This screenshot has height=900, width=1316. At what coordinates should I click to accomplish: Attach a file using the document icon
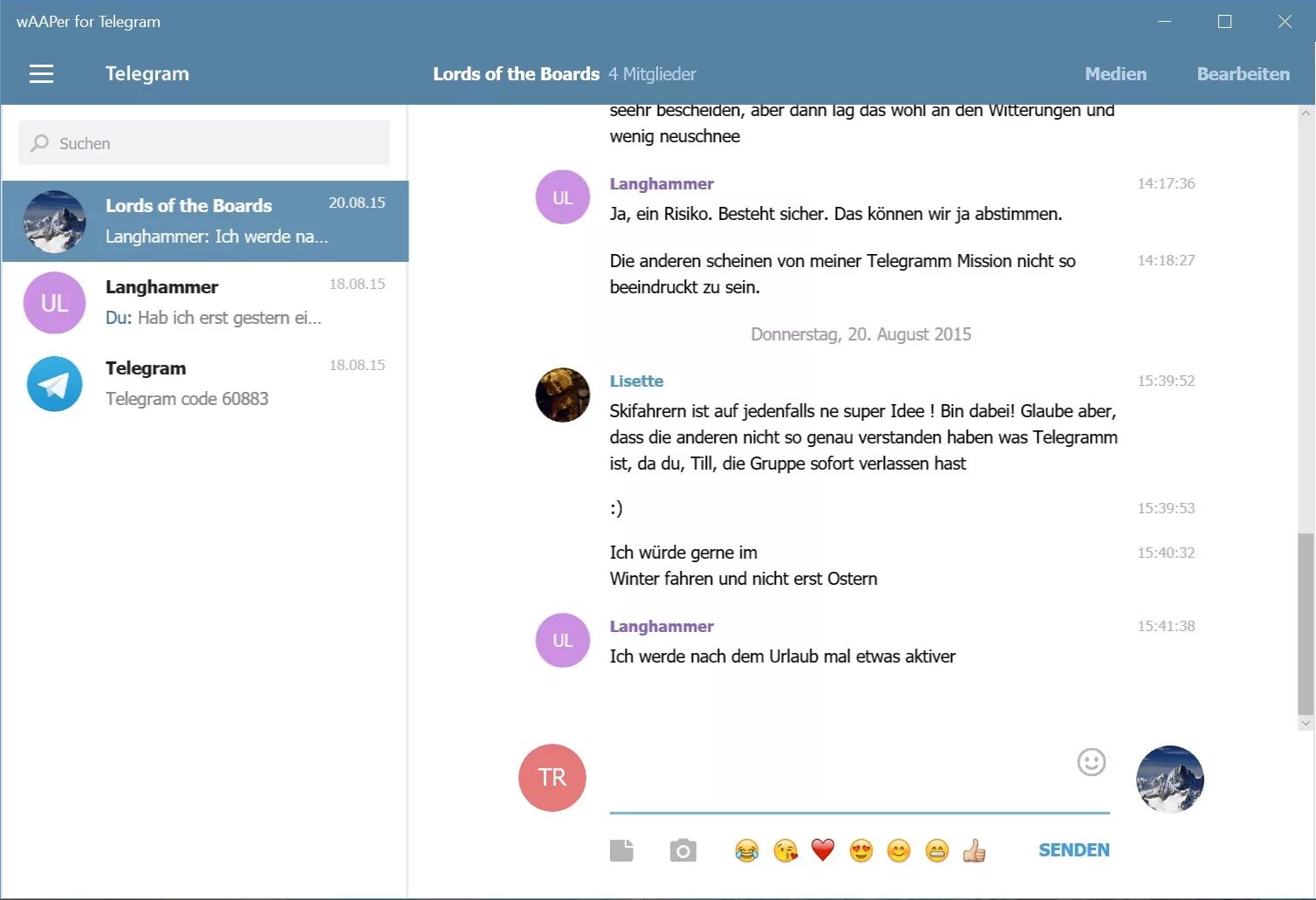coord(621,850)
